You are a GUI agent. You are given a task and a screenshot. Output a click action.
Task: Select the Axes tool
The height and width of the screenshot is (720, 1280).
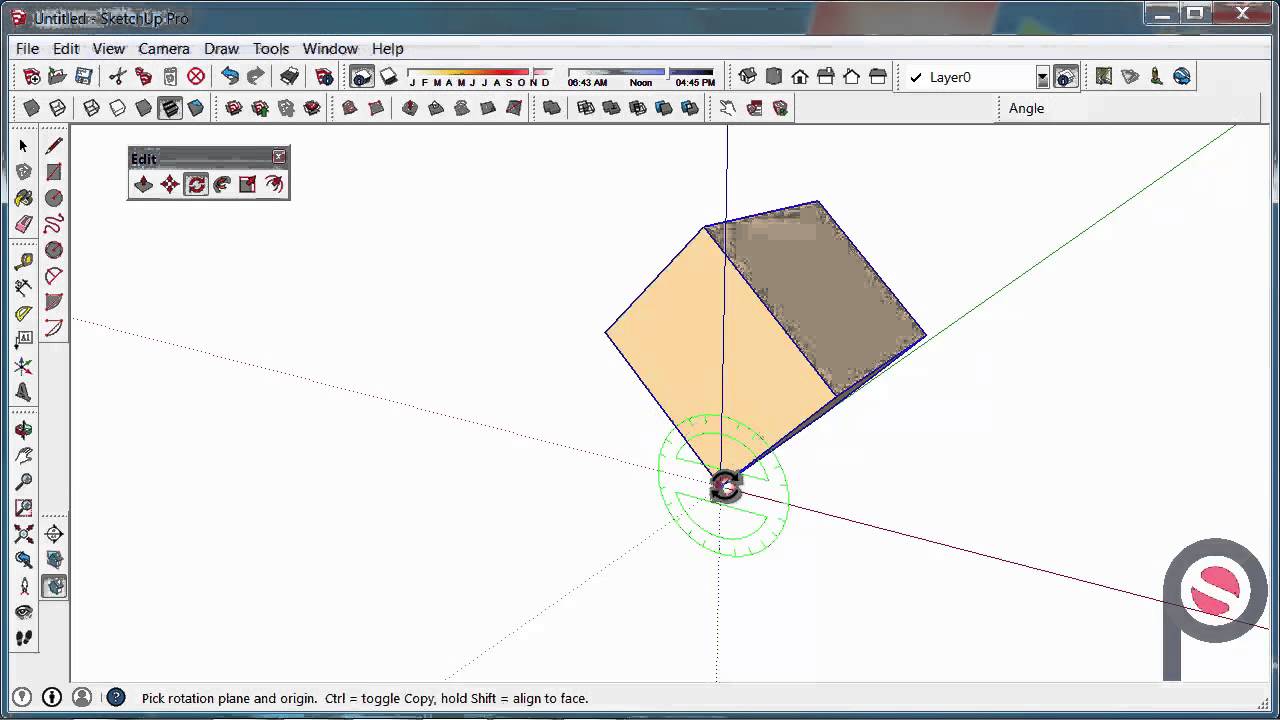point(24,366)
